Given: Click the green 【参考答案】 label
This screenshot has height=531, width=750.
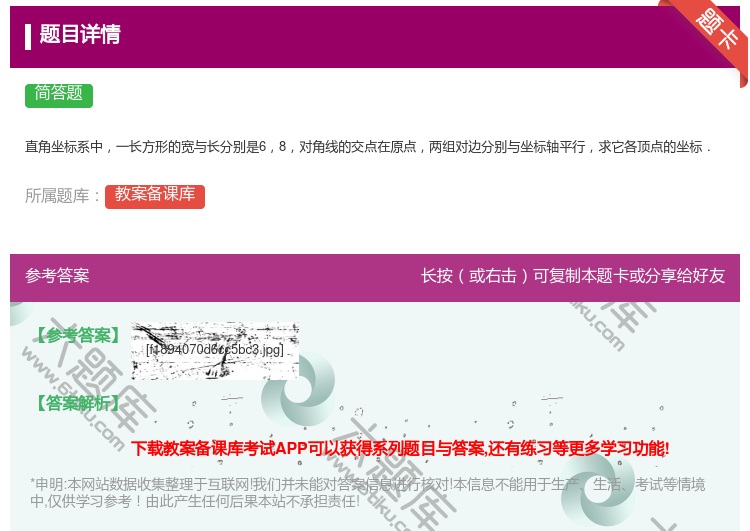Looking at the screenshot, I should [x=79, y=335].
